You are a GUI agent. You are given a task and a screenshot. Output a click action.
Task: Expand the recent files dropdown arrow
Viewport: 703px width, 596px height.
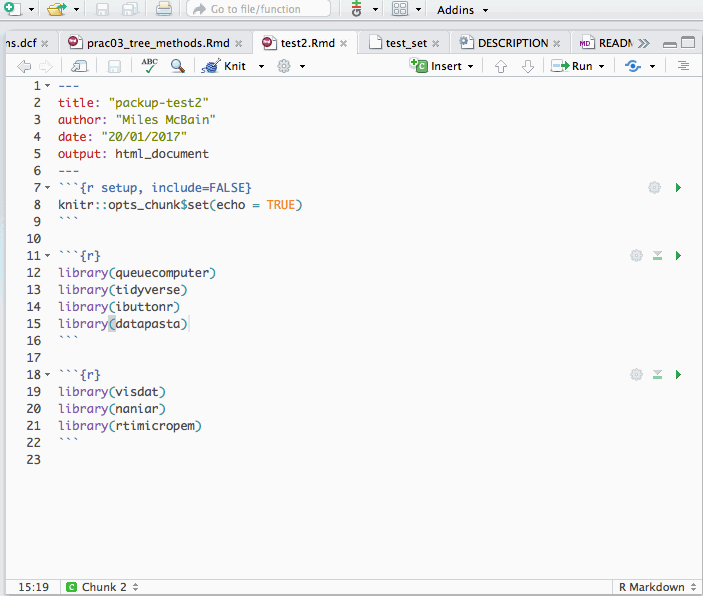pyautogui.click(x=77, y=9)
